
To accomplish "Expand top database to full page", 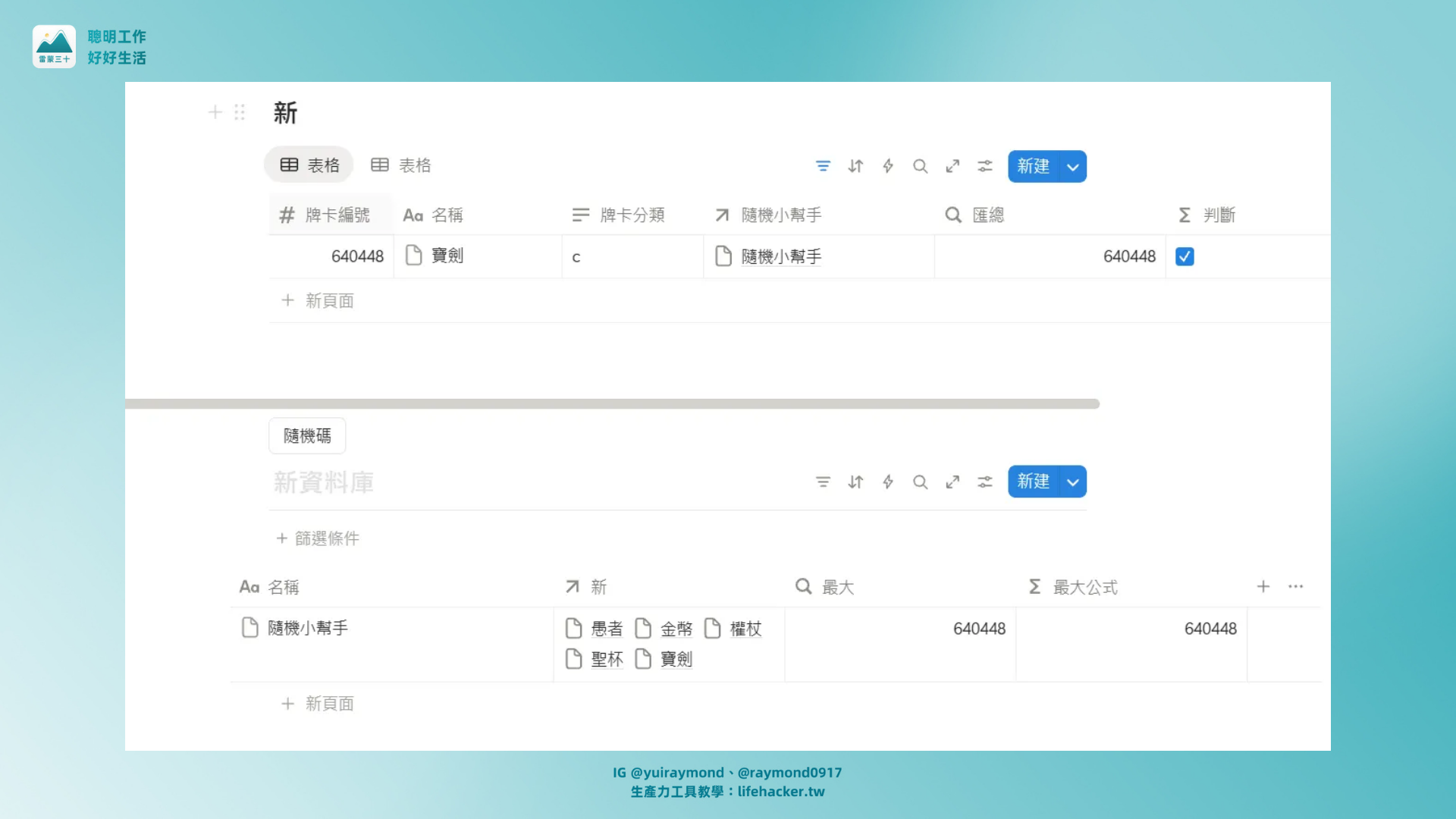I will (x=952, y=166).
